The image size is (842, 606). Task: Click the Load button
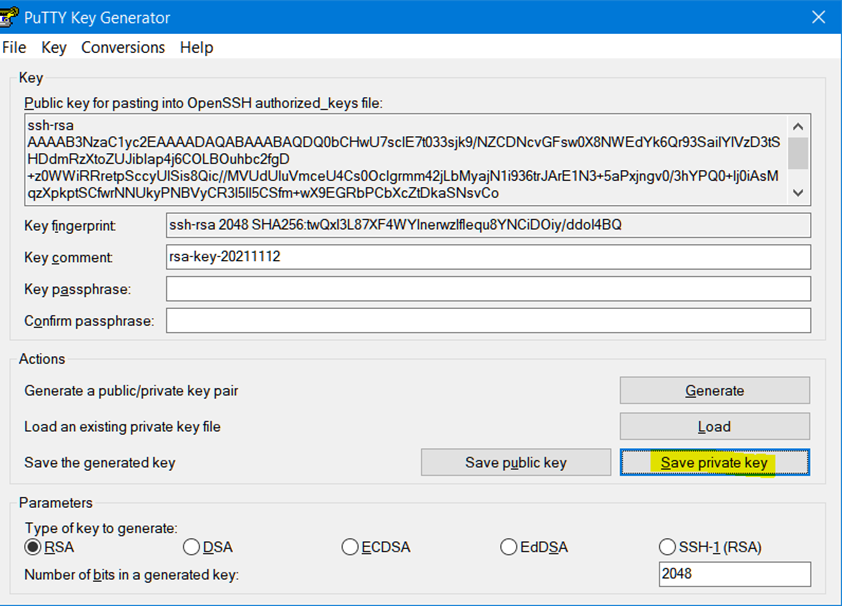point(715,426)
